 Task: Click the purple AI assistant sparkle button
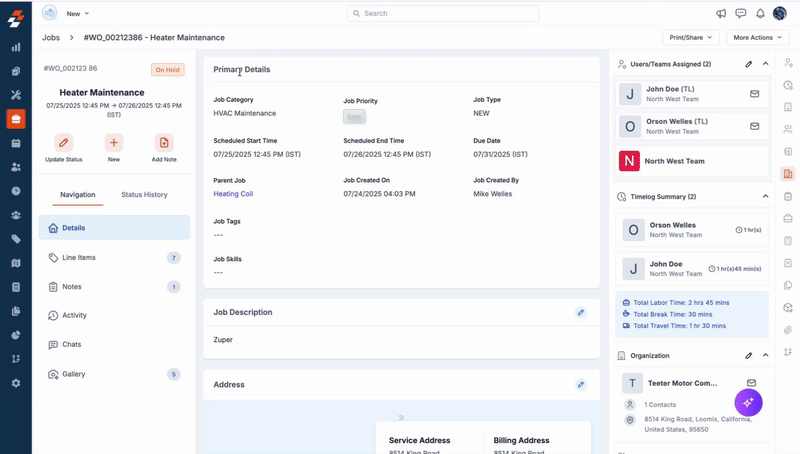[x=749, y=401]
